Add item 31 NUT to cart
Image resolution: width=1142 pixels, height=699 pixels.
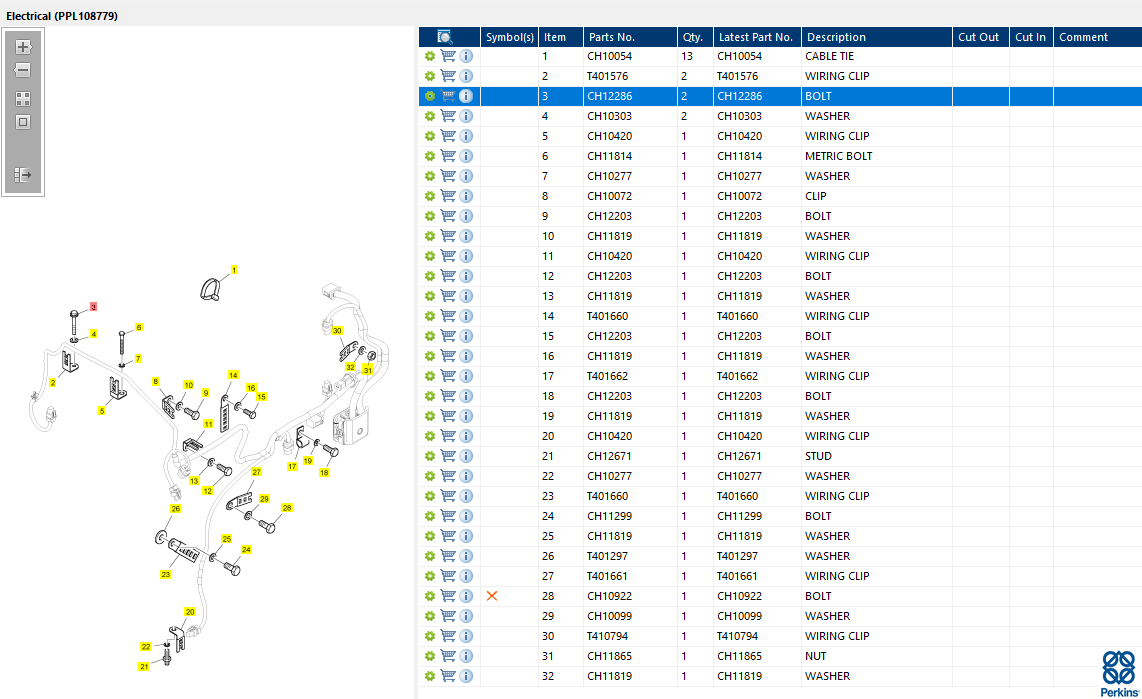click(x=448, y=656)
